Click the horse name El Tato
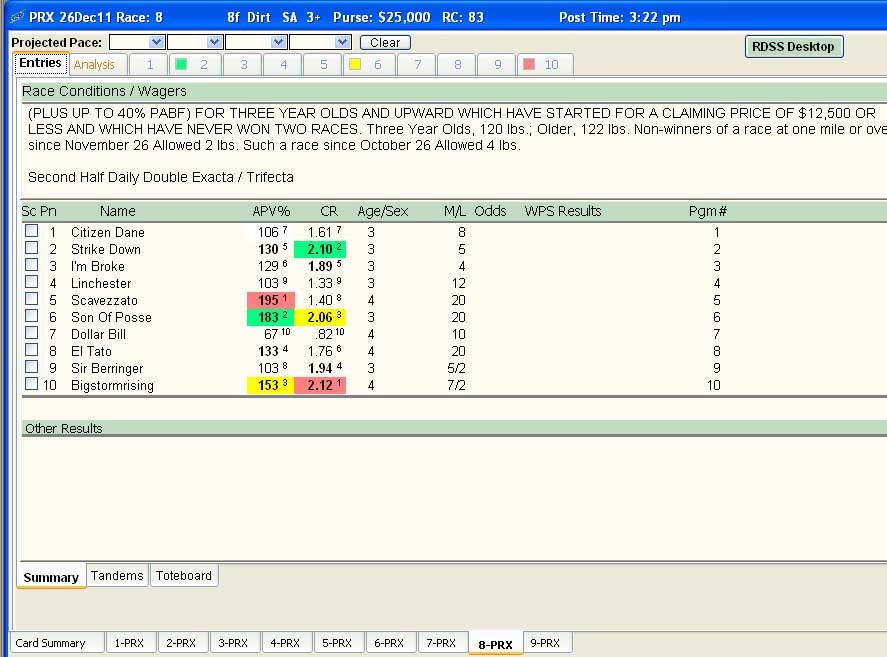Image resolution: width=887 pixels, height=657 pixels. (x=91, y=351)
